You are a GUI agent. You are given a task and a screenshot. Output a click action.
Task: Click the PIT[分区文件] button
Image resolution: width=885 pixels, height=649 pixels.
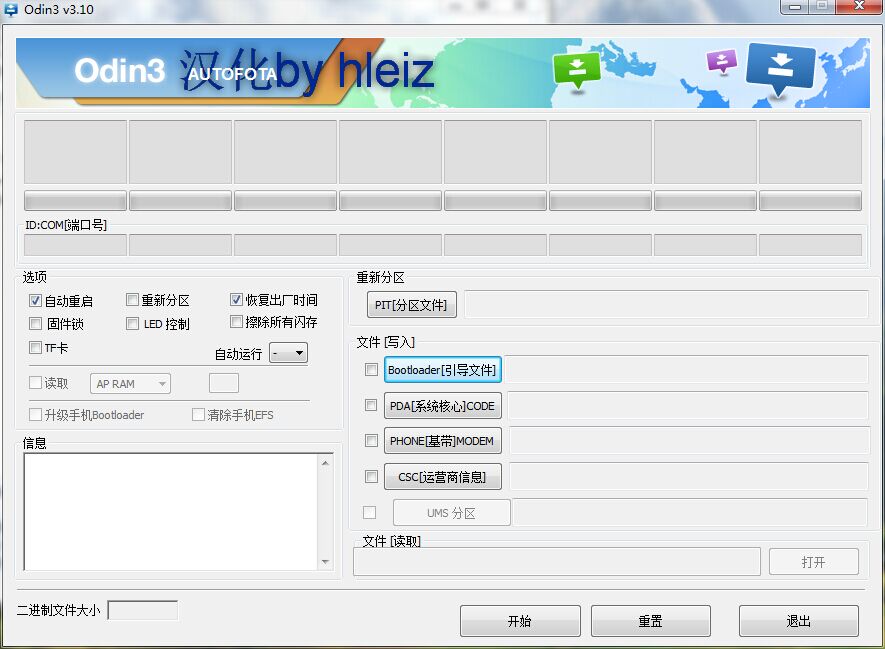[411, 305]
